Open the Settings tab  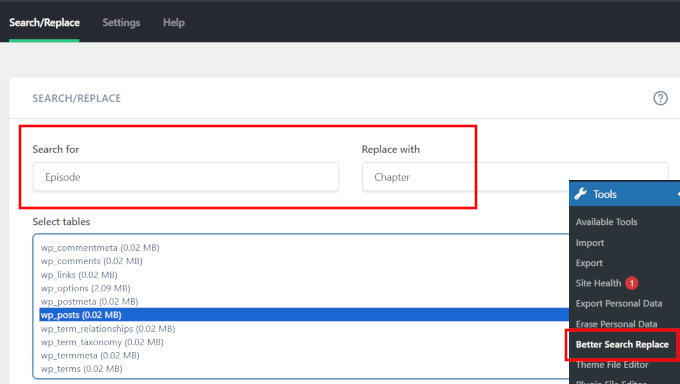click(x=121, y=23)
